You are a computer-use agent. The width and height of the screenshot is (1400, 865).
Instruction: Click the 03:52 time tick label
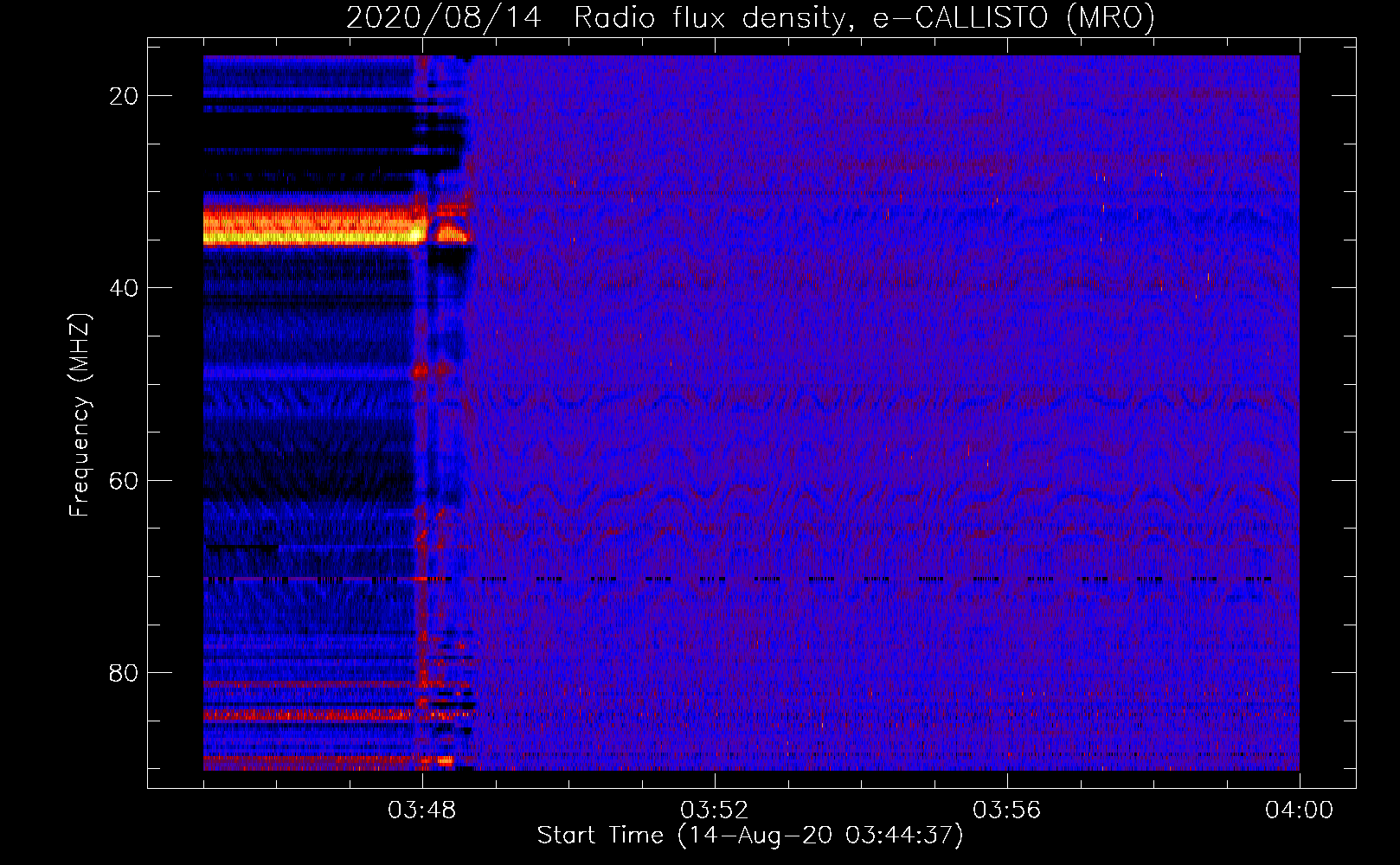pos(714,811)
